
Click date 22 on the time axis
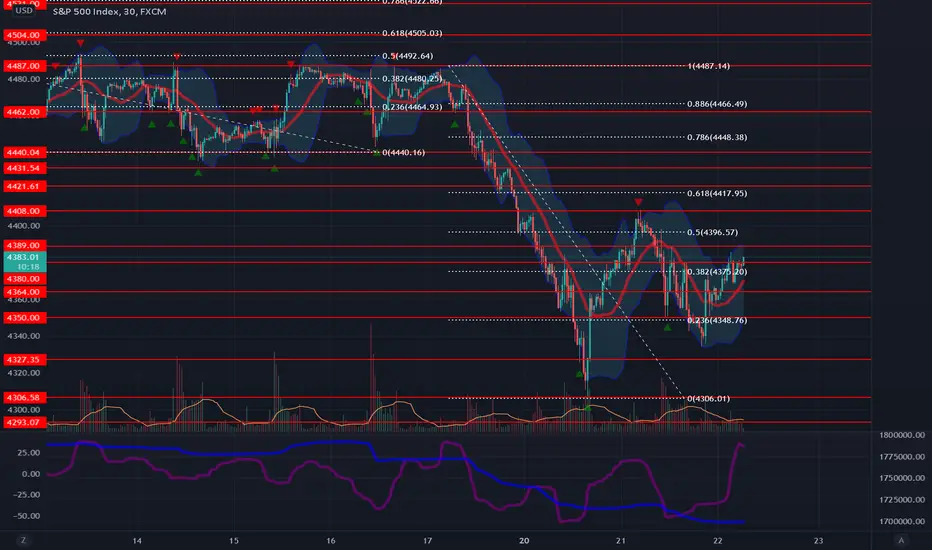(717, 540)
